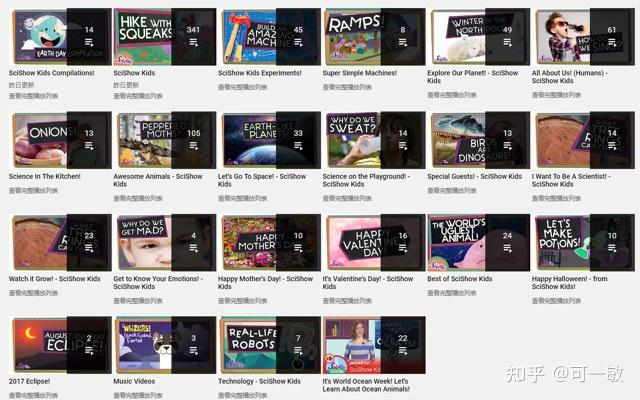Open All About Us! (Humans) title
The height and width of the screenshot is (400, 640).
coord(570,77)
